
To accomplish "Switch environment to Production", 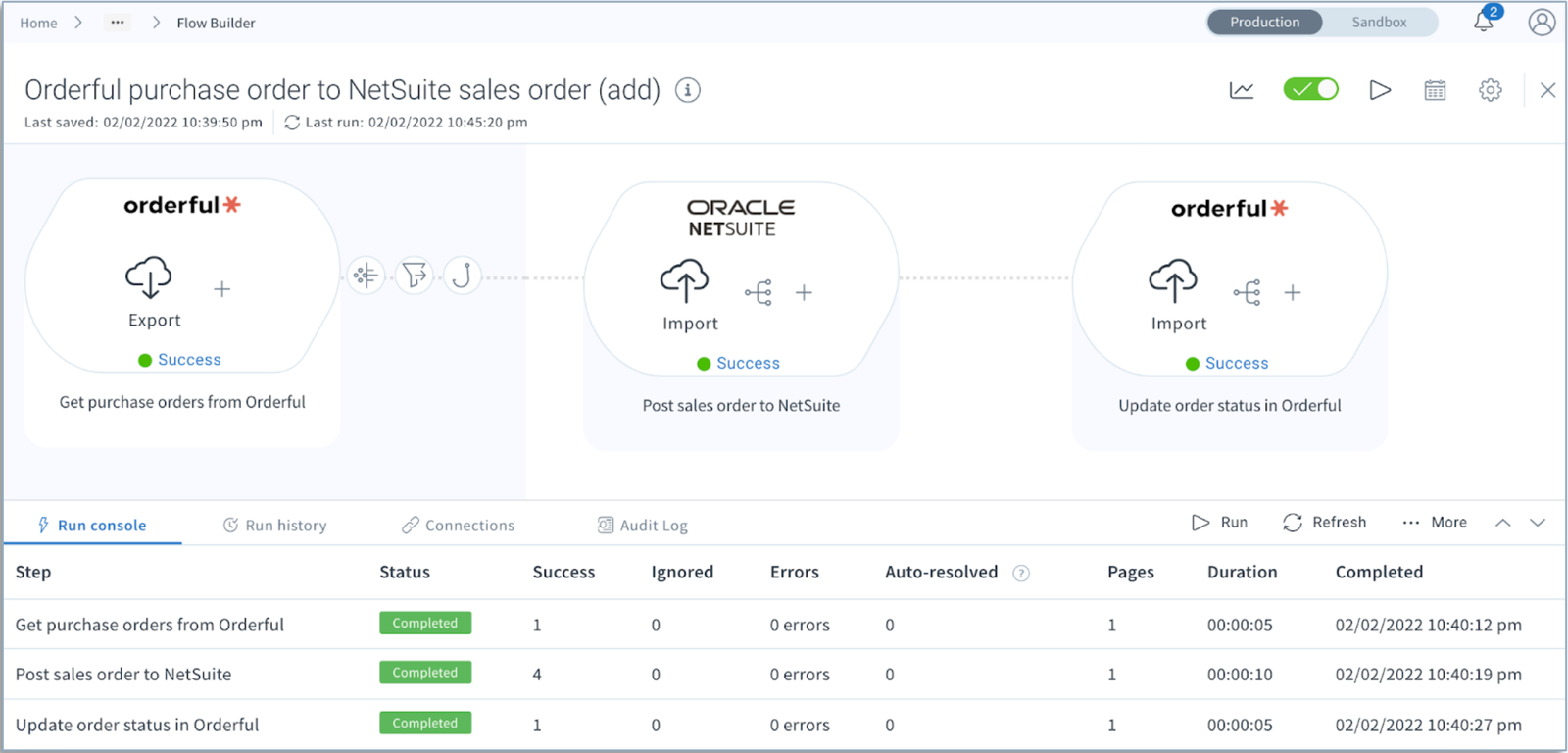I will (x=1265, y=22).
